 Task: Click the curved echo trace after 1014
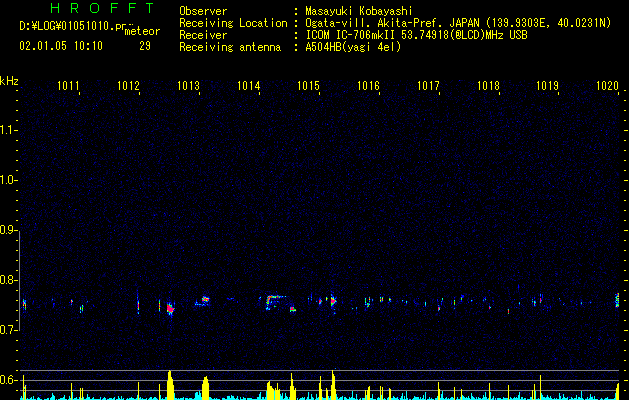coord(276,303)
